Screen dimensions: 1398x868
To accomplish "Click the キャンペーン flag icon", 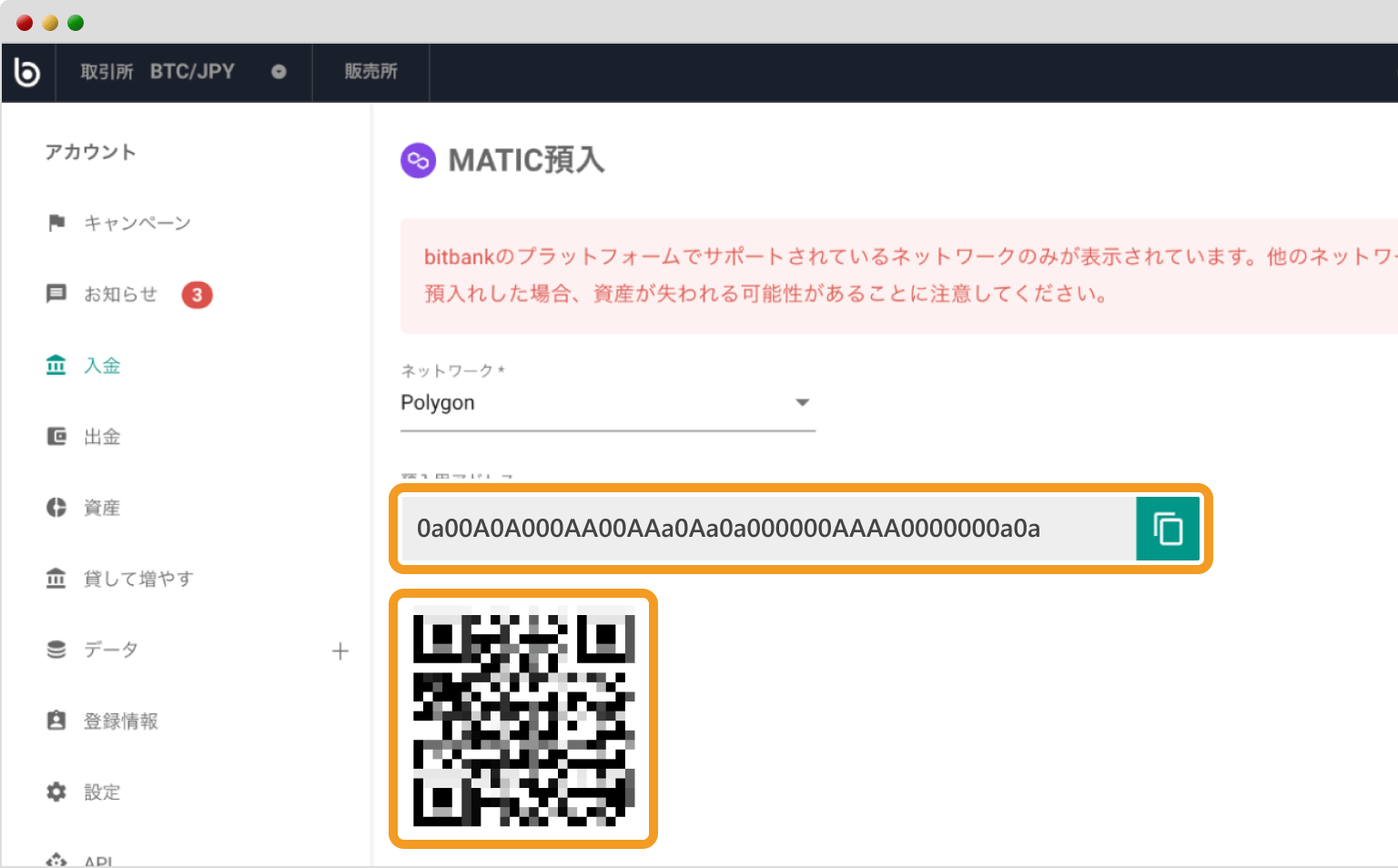I will click(x=56, y=223).
